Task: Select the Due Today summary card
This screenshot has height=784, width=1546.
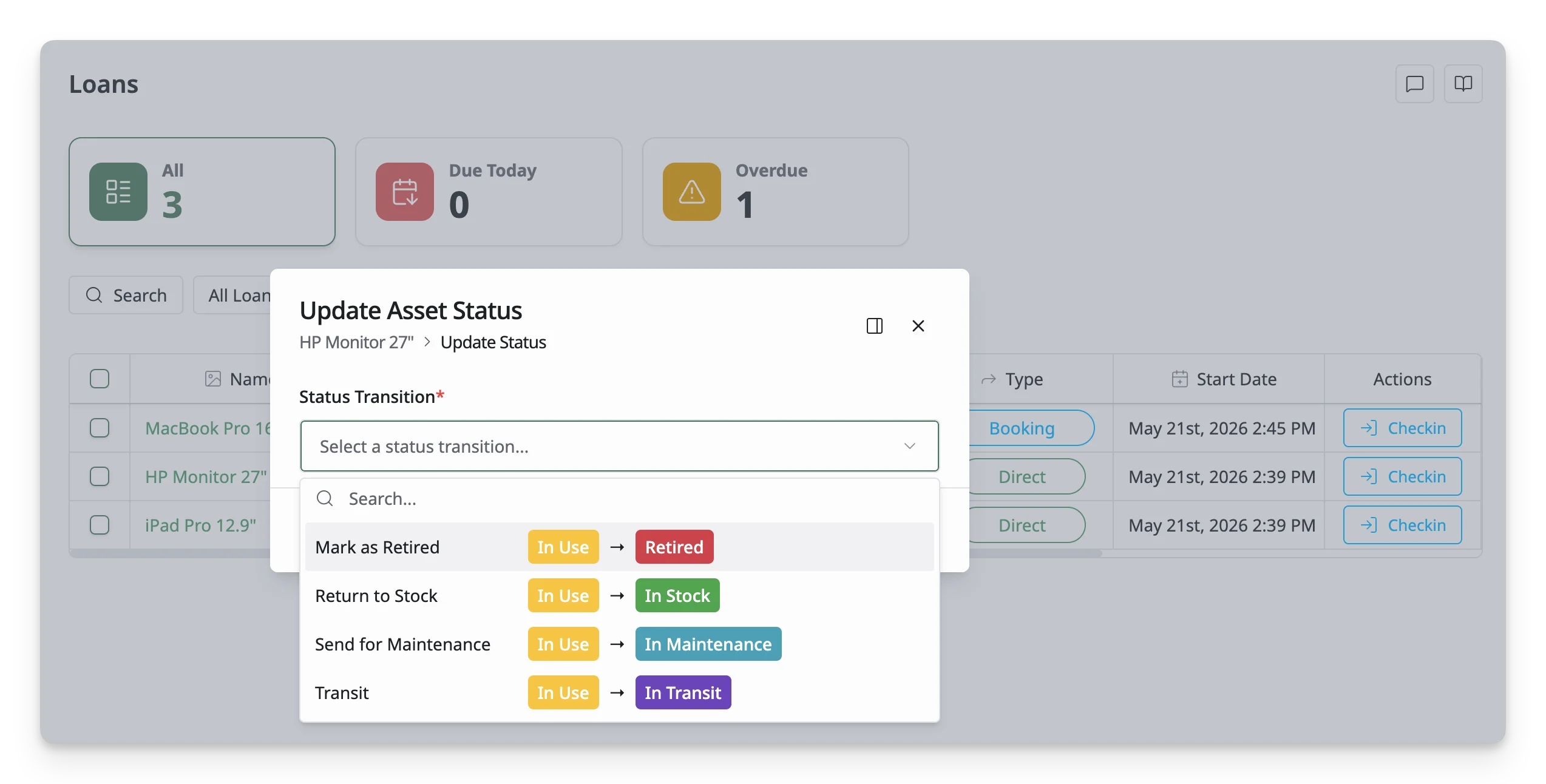Action: point(489,192)
